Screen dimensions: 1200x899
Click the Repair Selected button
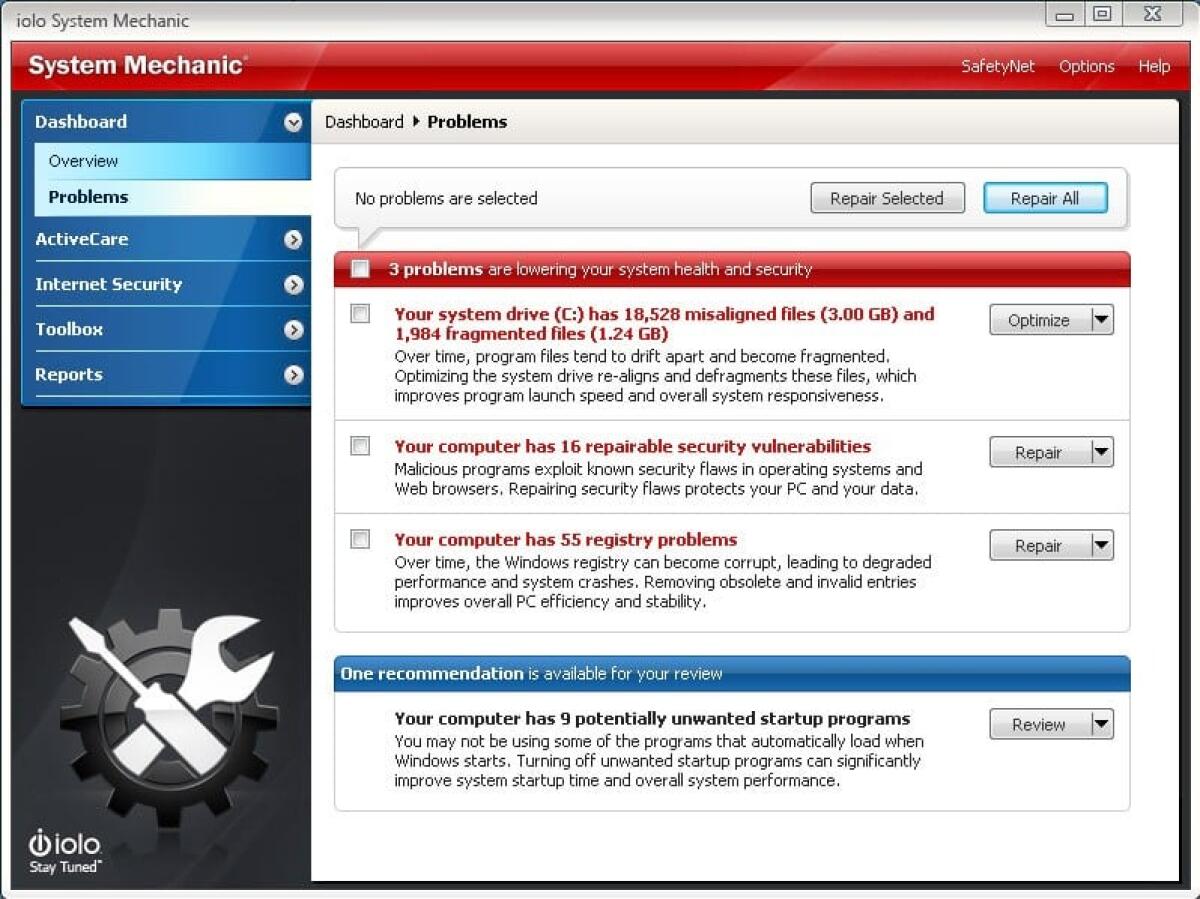887,198
